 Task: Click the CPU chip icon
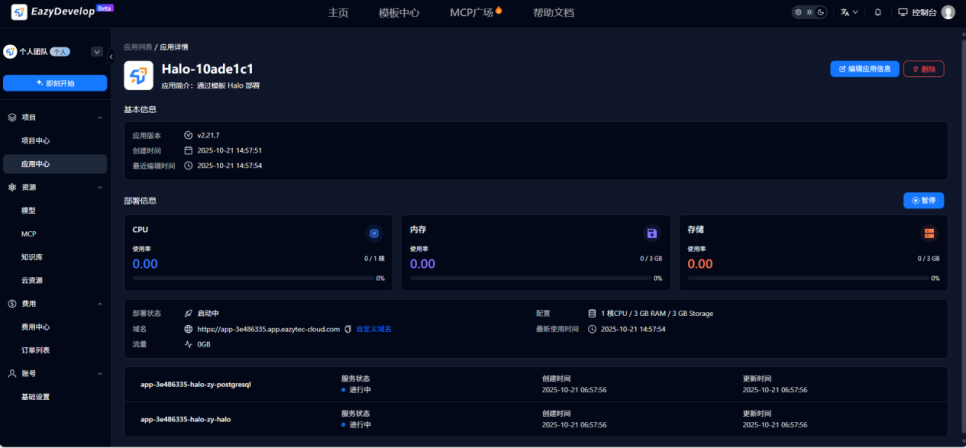click(374, 233)
